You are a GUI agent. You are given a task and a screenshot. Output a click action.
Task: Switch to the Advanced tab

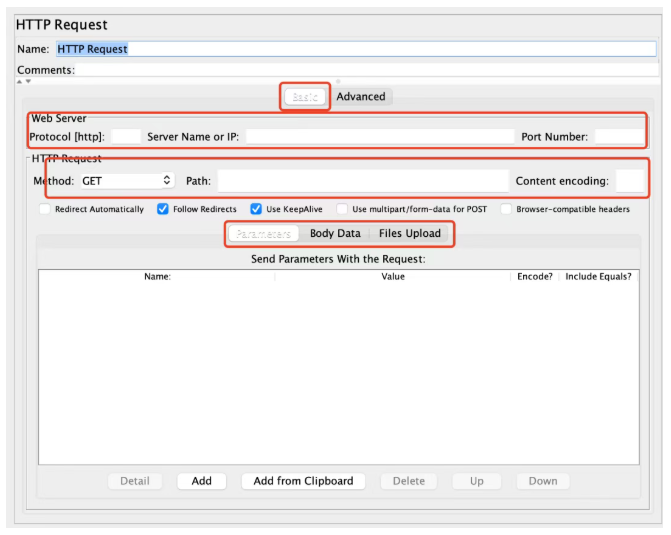coord(361,97)
